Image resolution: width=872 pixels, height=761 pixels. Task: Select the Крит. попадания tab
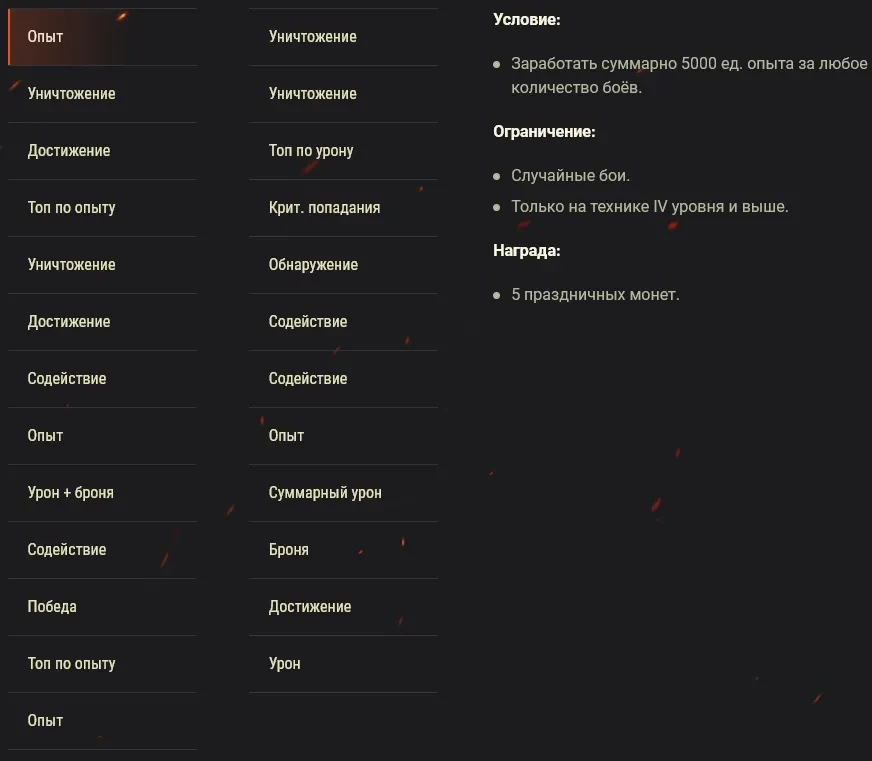point(324,208)
